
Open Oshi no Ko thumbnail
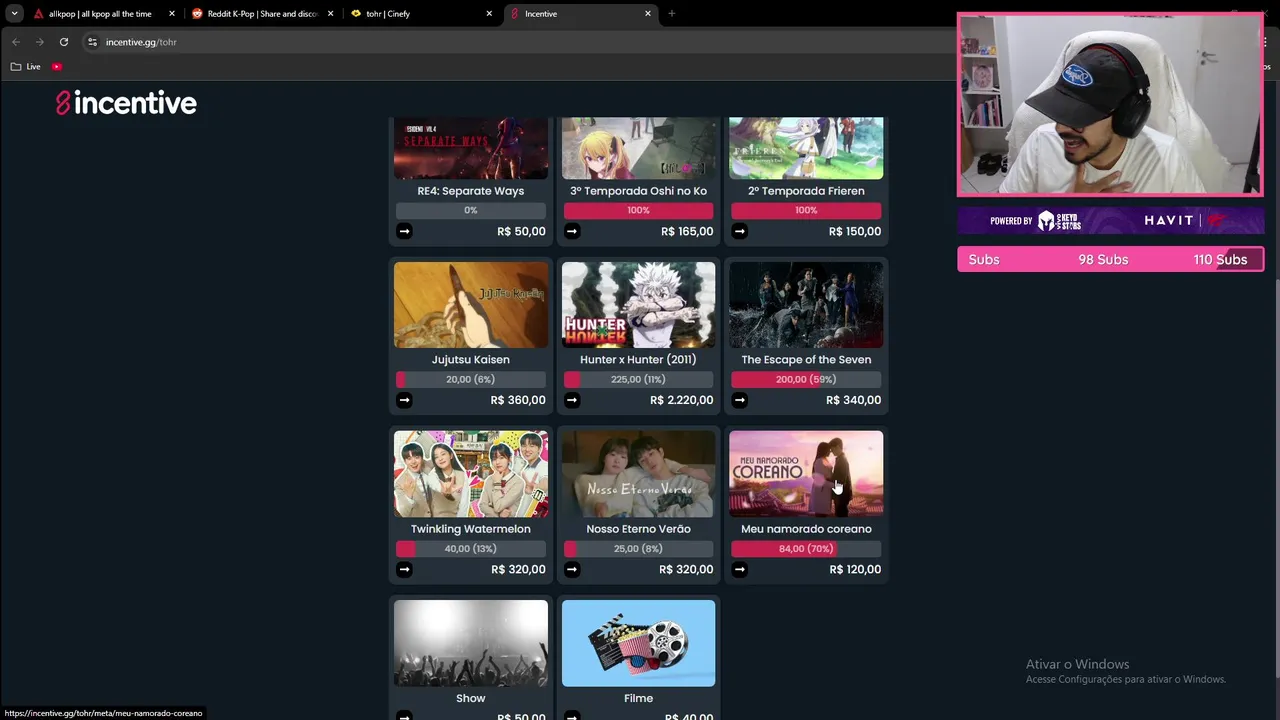pos(638,148)
